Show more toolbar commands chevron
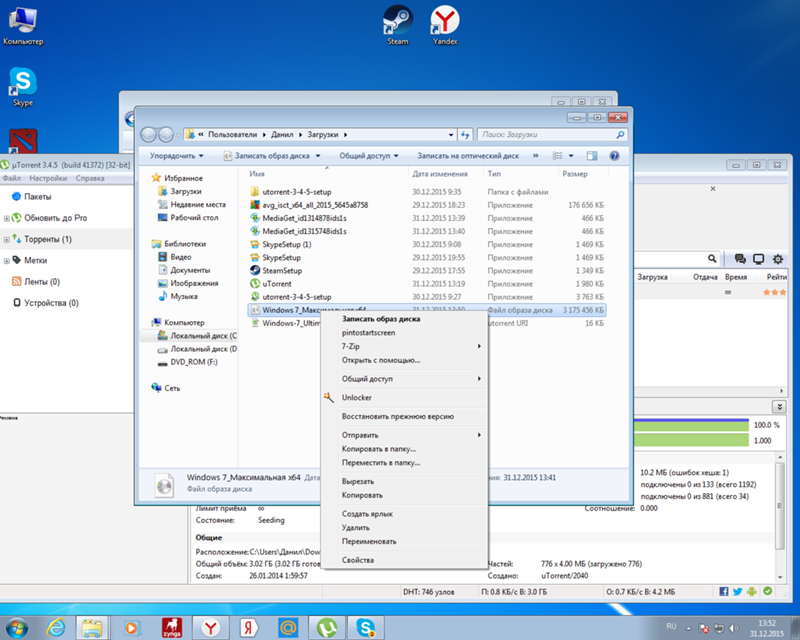The height and width of the screenshot is (640, 800). click(535, 156)
